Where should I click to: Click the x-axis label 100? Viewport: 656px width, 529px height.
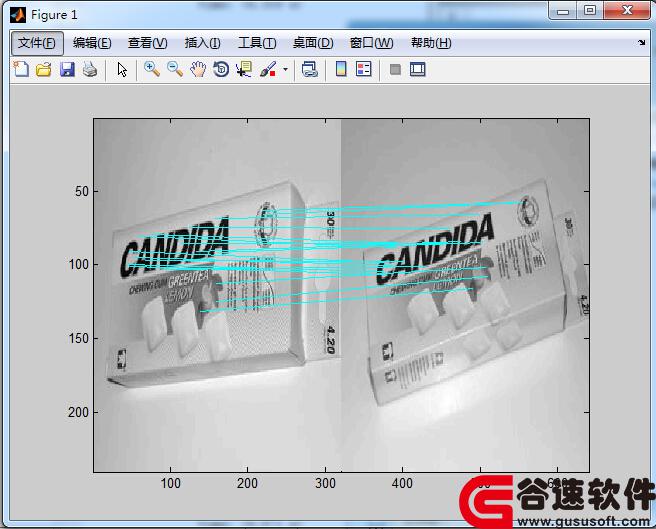(171, 483)
